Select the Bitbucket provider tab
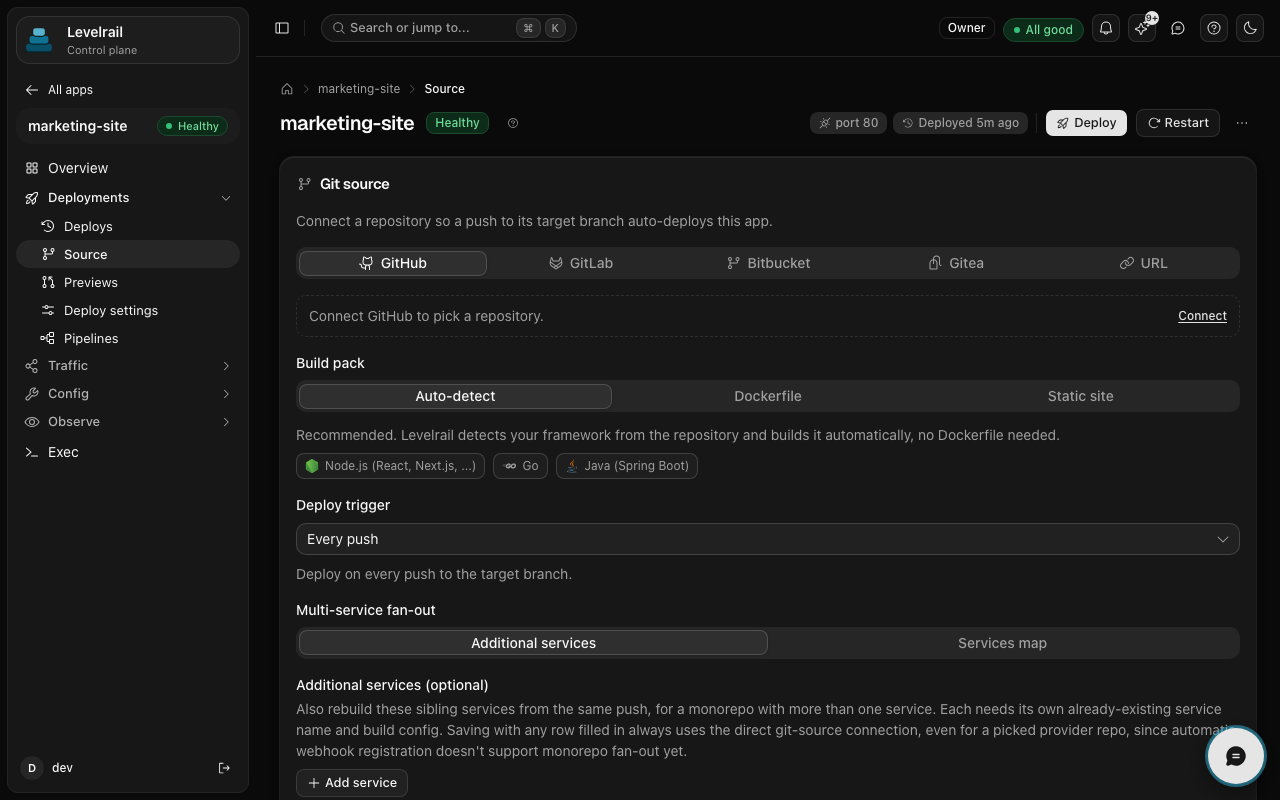Viewport: 1280px width, 800px height. pos(768,263)
